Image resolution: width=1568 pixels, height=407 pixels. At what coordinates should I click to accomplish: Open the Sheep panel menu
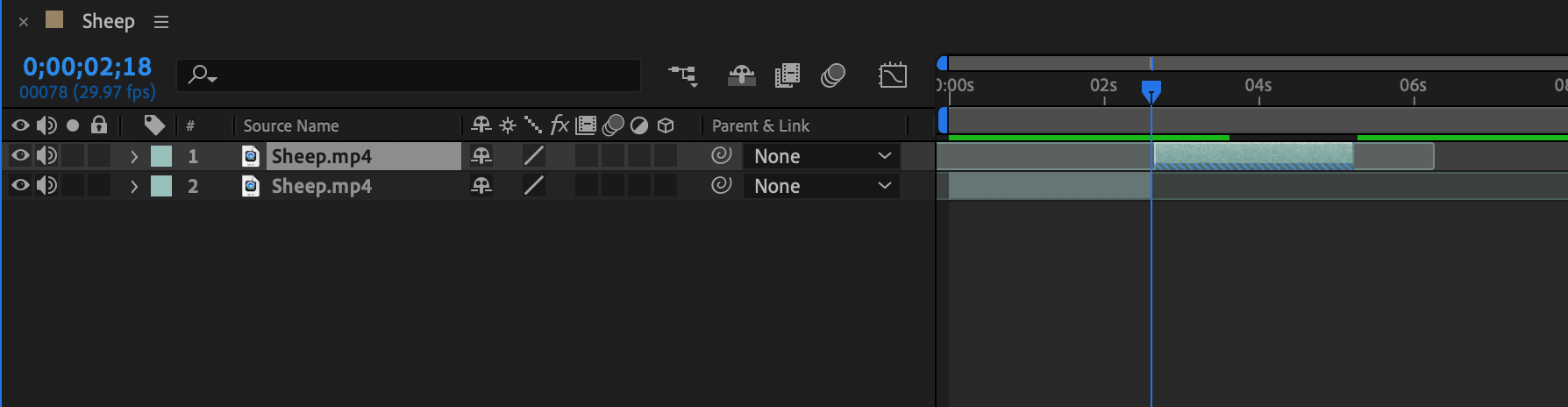click(x=161, y=22)
